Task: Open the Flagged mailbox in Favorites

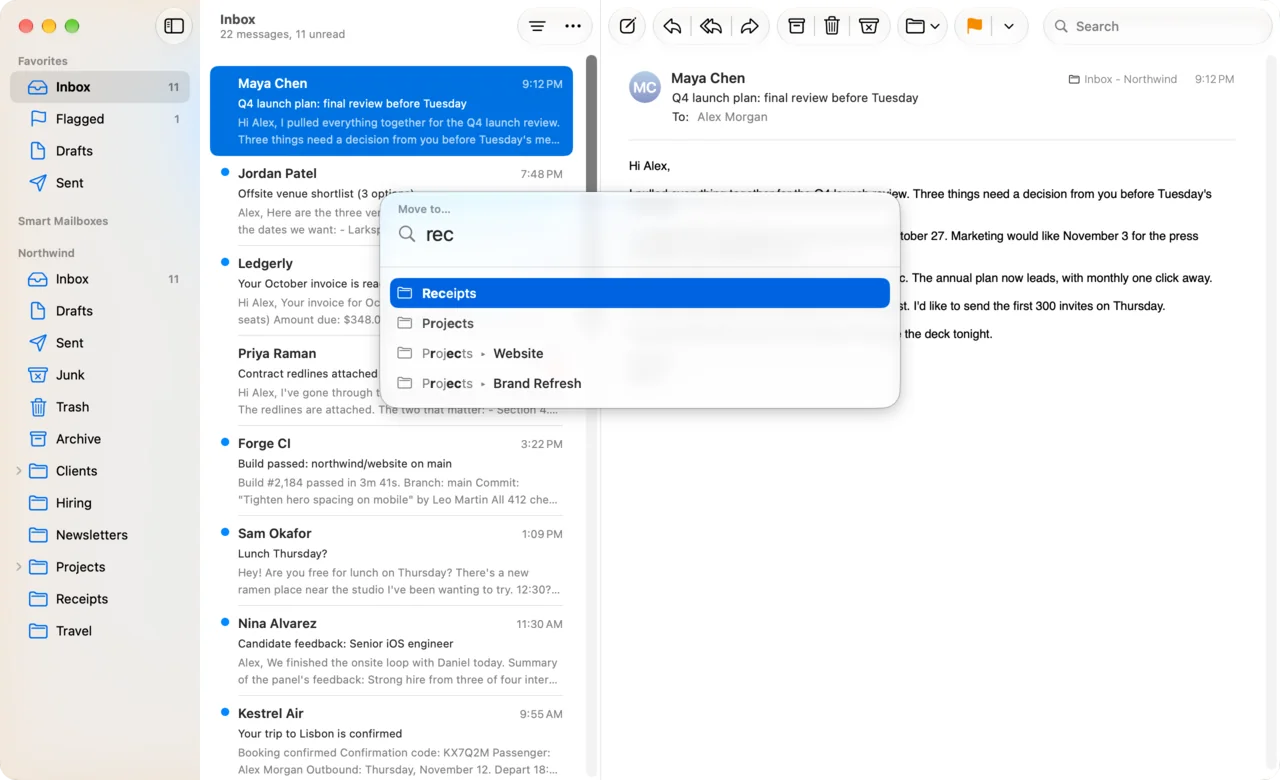Action: click(x=100, y=119)
